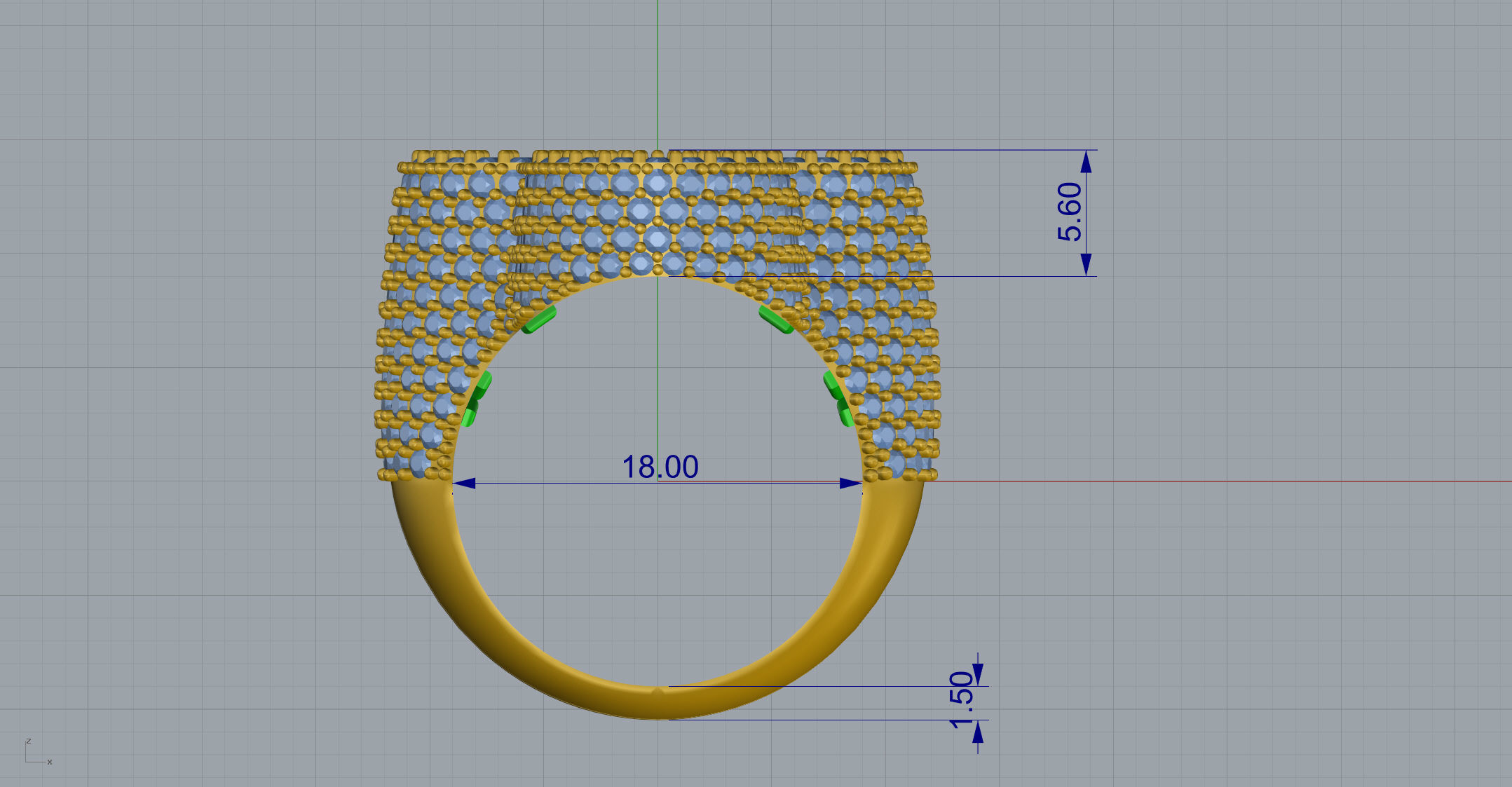Select the 18.00 inner diameter dimension text

pyautogui.click(x=660, y=467)
